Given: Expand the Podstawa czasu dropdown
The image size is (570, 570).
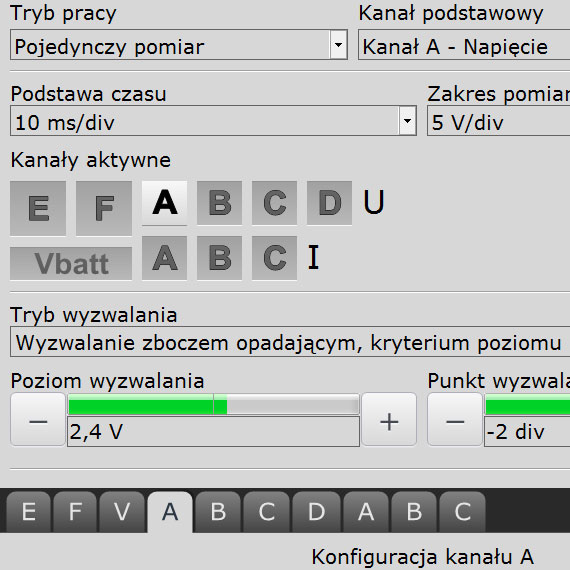Looking at the screenshot, I should coord(408,121).
